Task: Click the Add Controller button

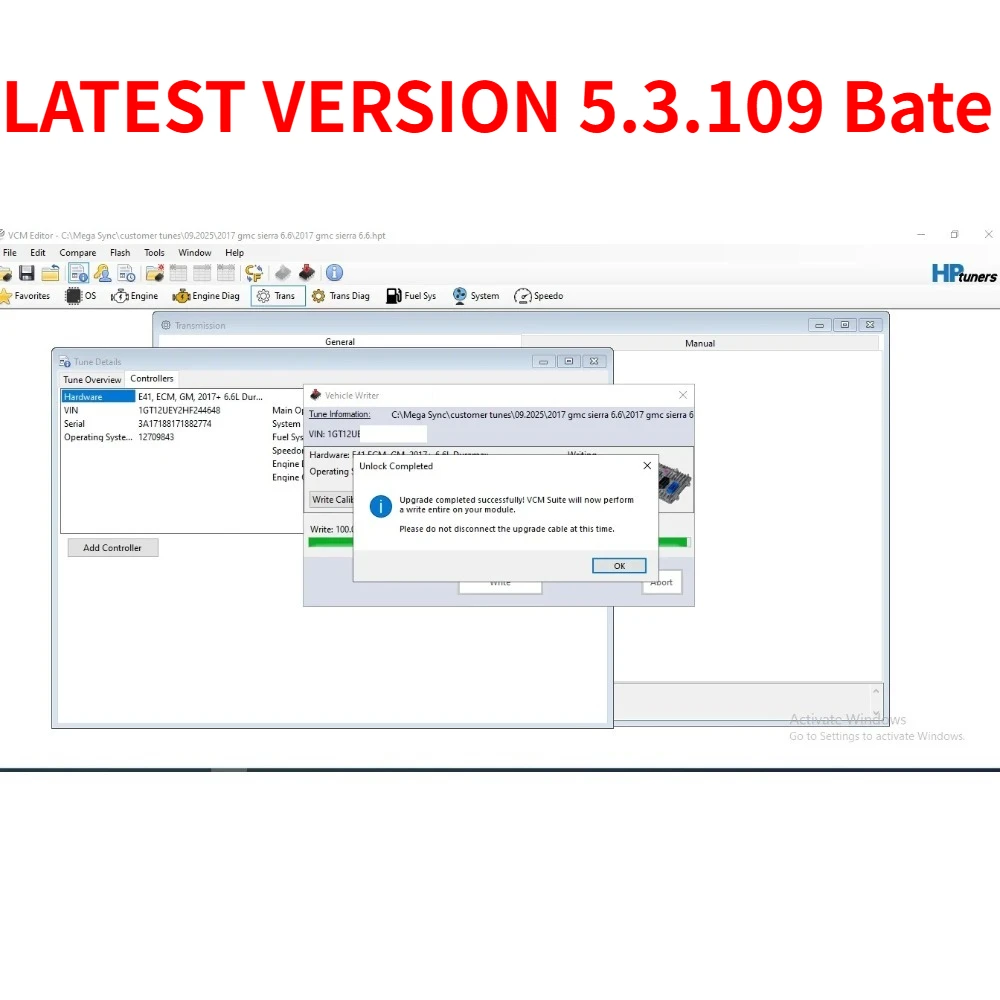Action: click(112, 548)
